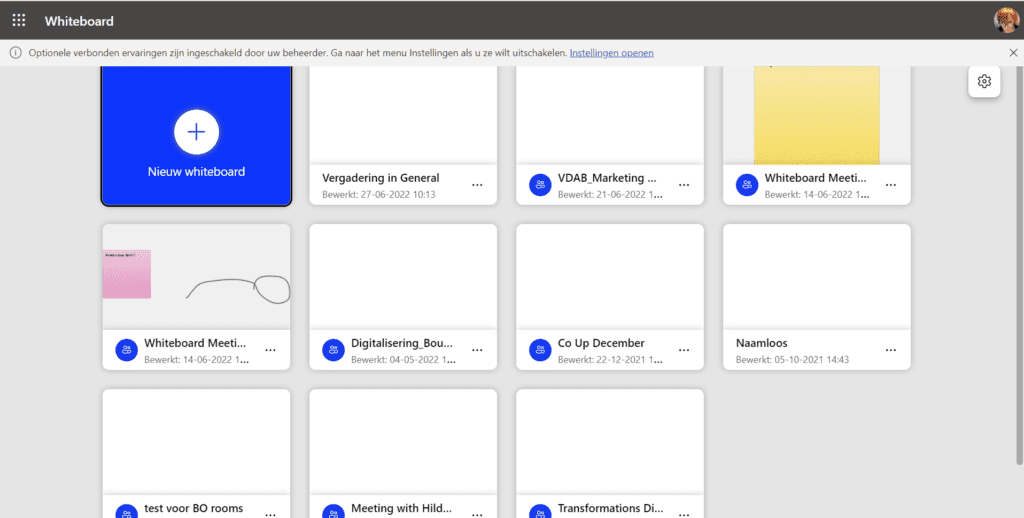
Task: Click the Bewerkt: 22-12-2021 date text
Action: 610,360
